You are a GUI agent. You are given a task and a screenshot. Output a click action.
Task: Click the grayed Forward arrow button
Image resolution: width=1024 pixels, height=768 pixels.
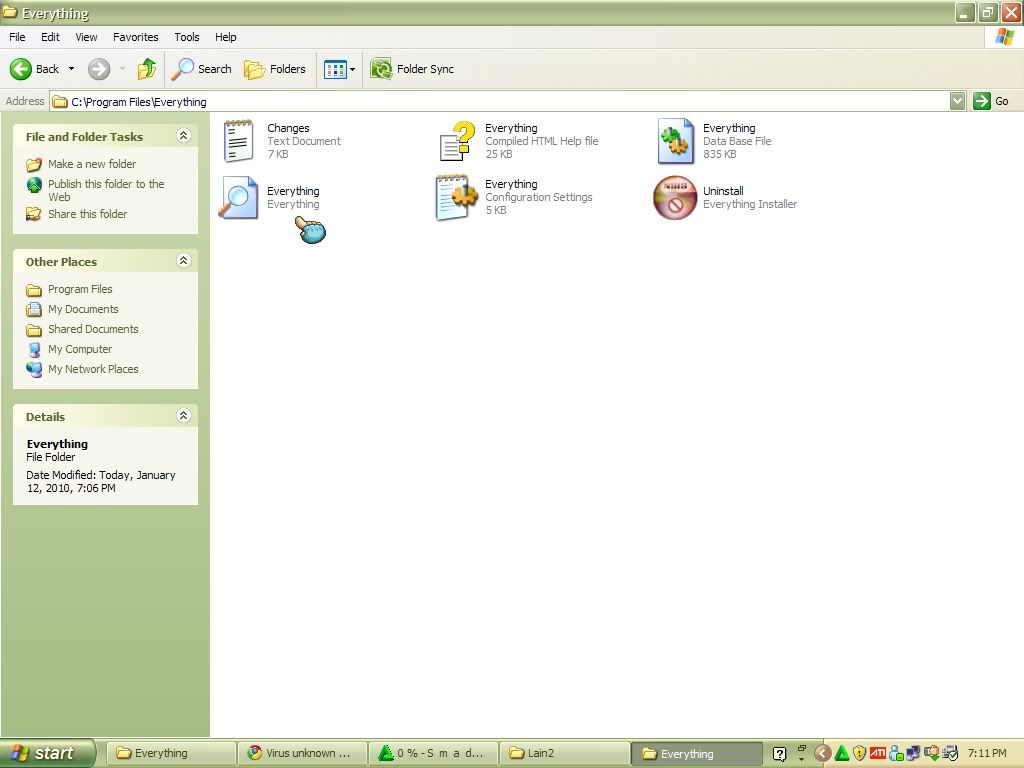99,69
